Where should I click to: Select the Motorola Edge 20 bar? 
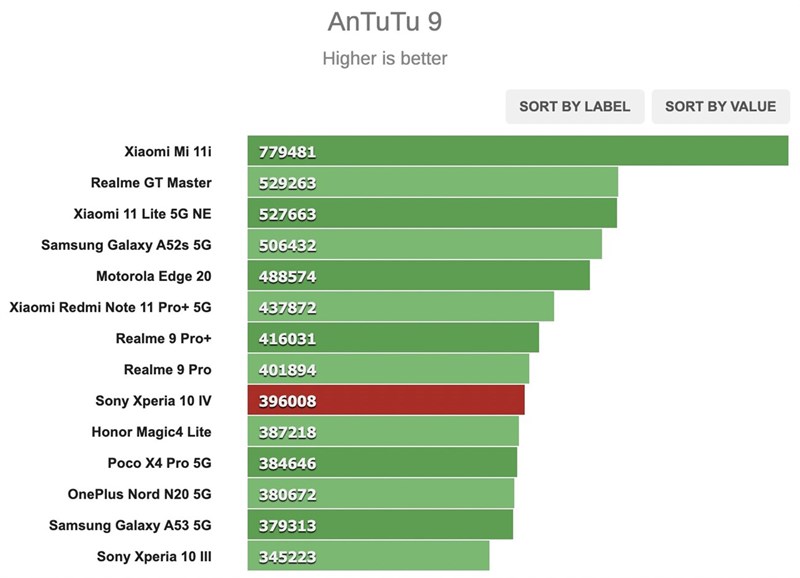(419, 275)
